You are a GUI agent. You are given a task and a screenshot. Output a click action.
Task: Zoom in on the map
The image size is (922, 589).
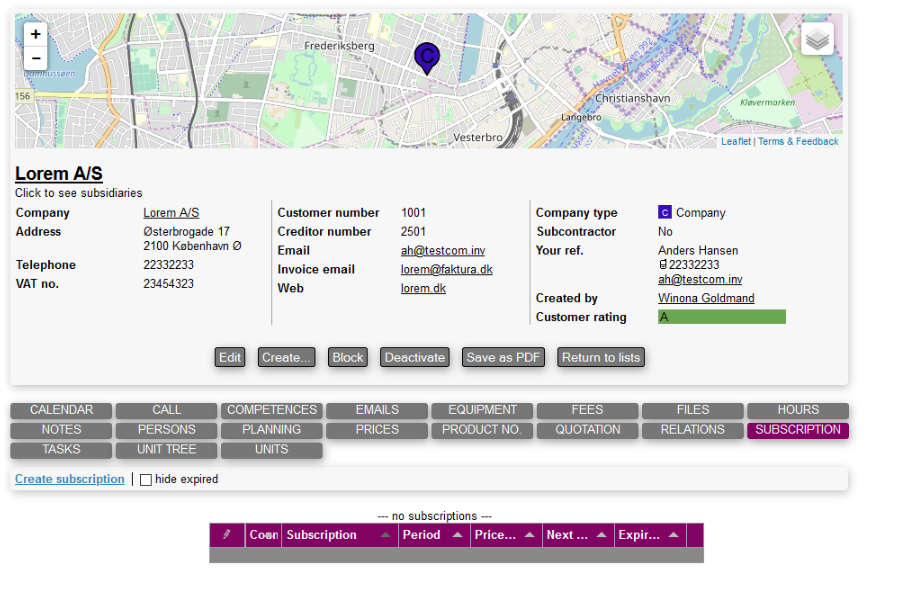(36, 34)
